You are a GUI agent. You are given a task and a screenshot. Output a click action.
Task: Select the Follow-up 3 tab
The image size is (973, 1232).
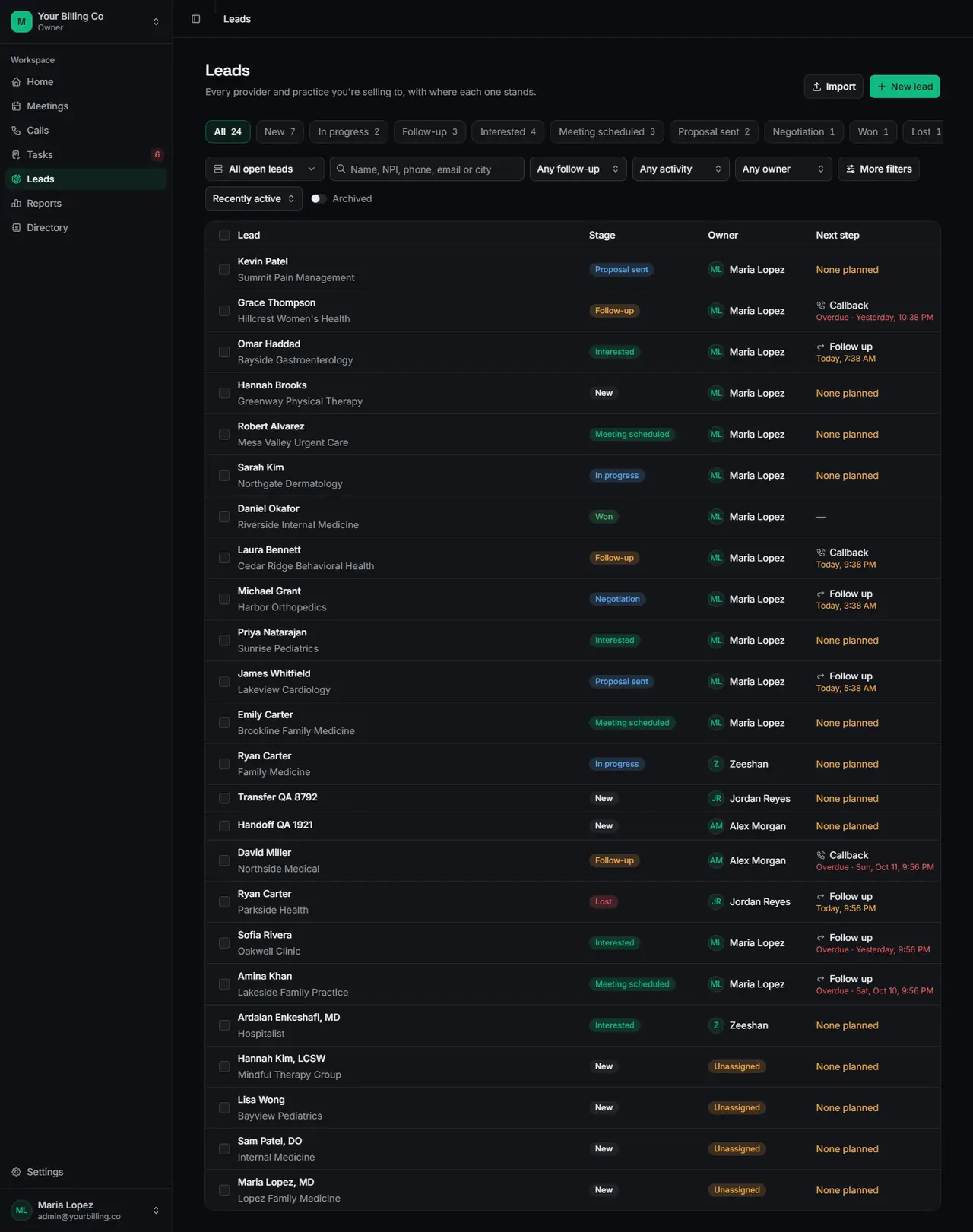[429, 132]
